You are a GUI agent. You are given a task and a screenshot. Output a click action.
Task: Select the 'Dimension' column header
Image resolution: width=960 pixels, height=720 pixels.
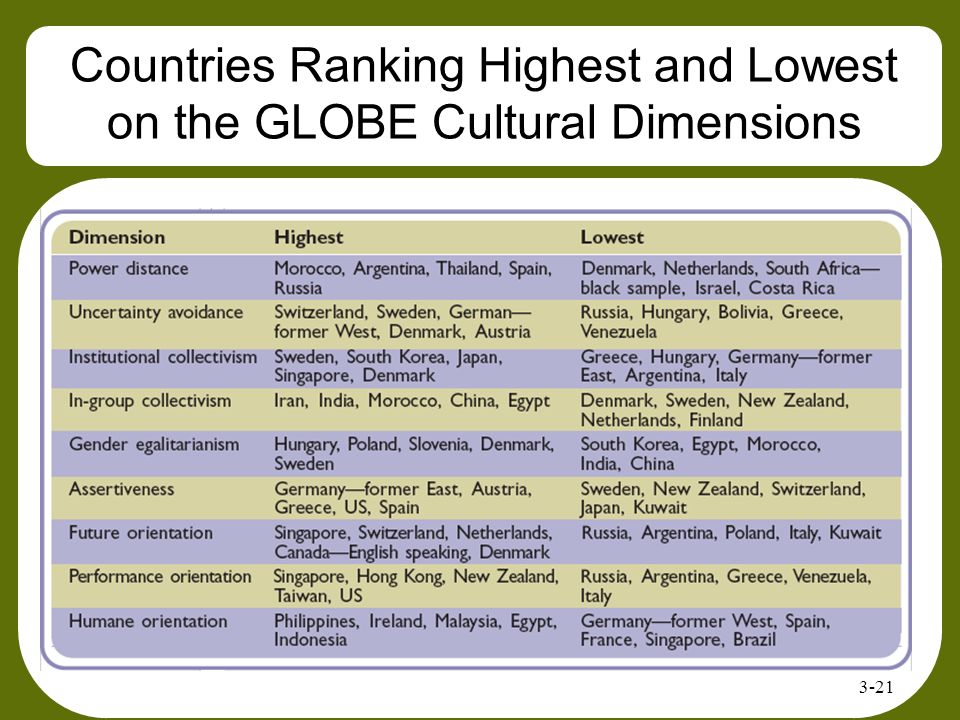117,237
